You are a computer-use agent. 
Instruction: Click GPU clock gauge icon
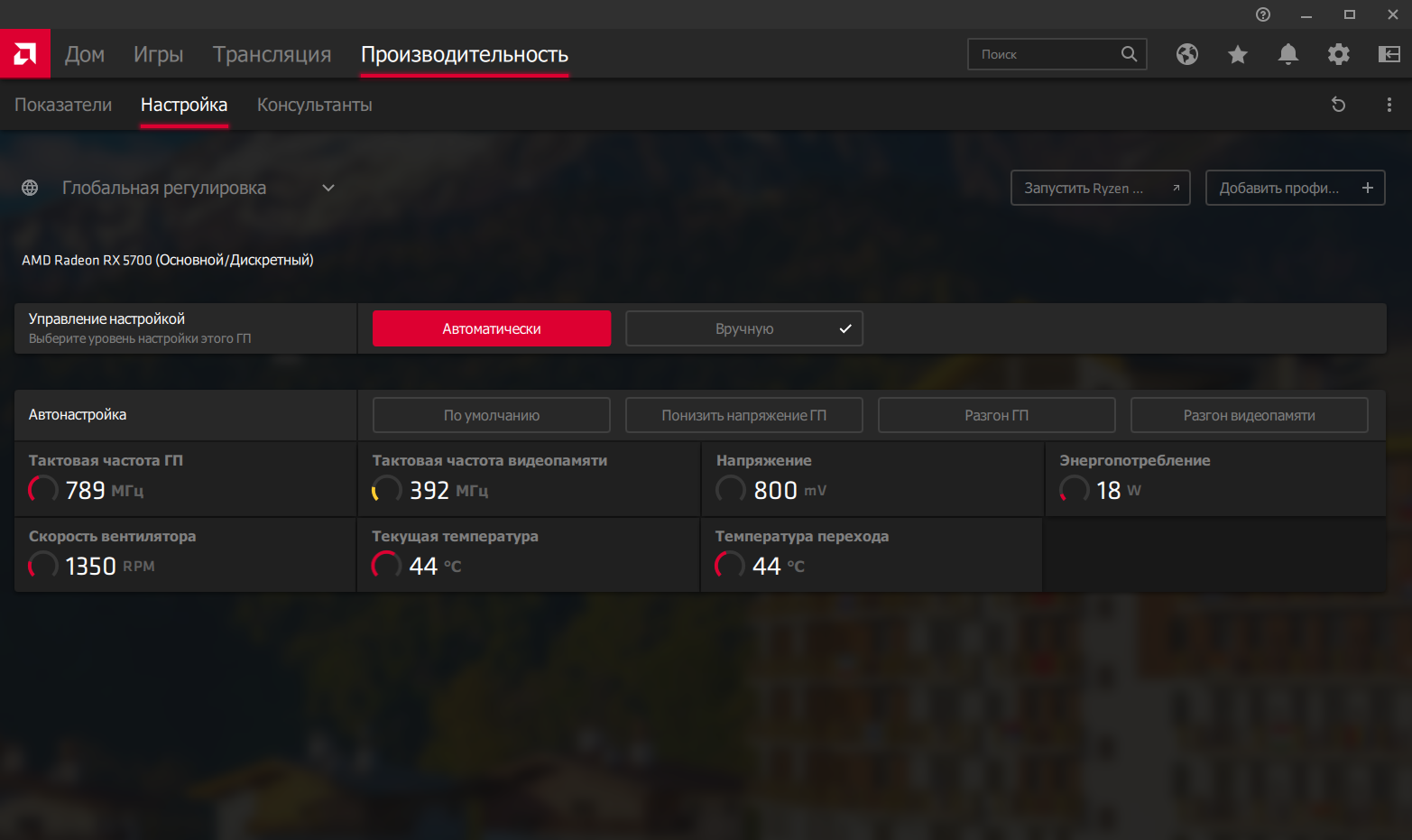coord(43,490)
